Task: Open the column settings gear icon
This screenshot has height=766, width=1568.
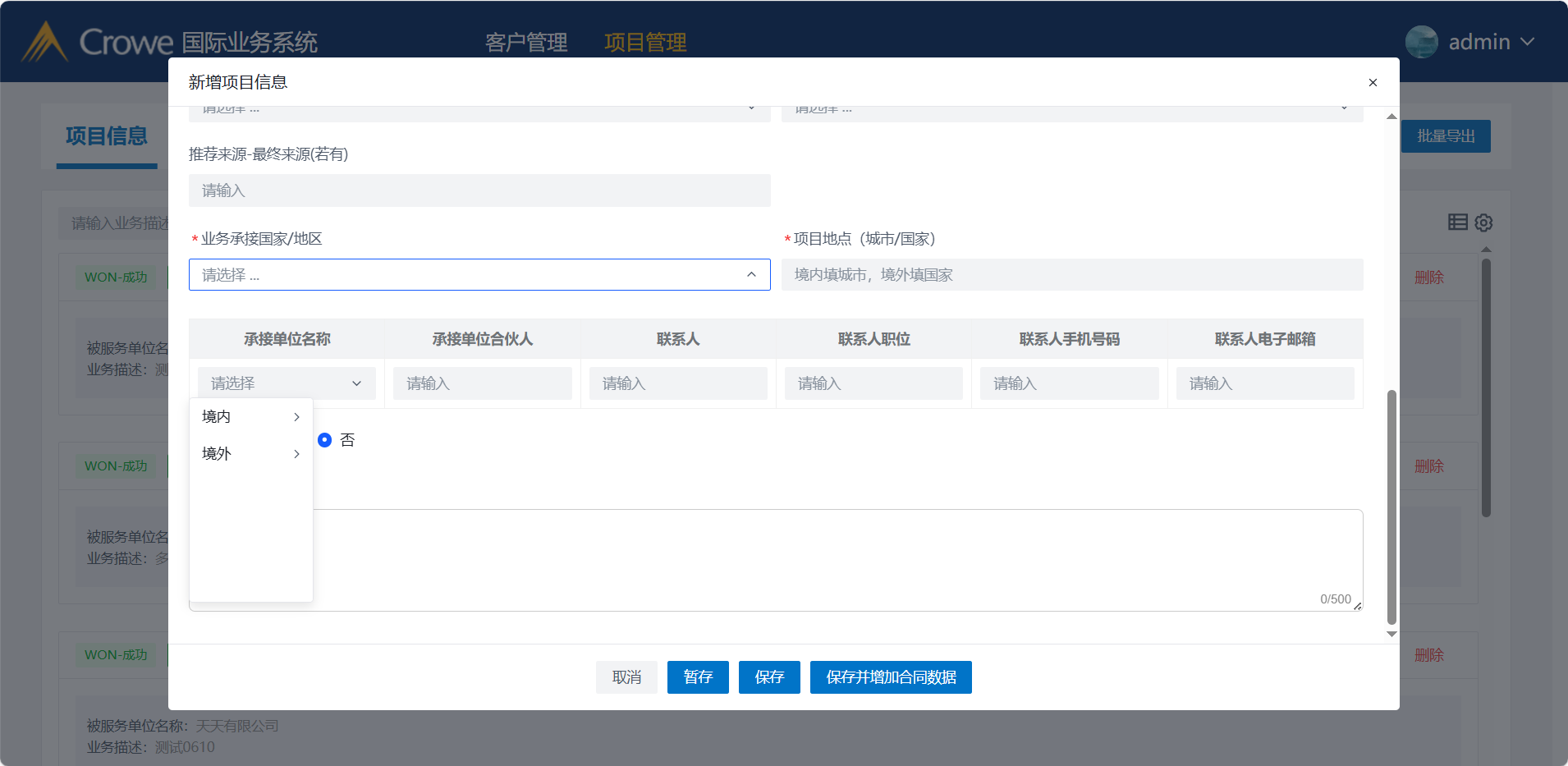Action: (1483, 222)
